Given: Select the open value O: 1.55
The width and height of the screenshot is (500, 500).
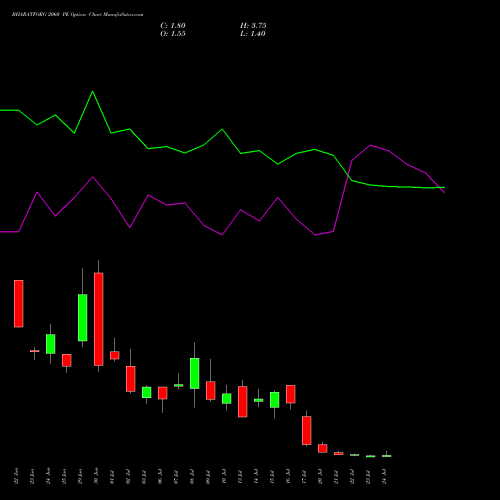Looking at the screenshot, I should point(173,34).
